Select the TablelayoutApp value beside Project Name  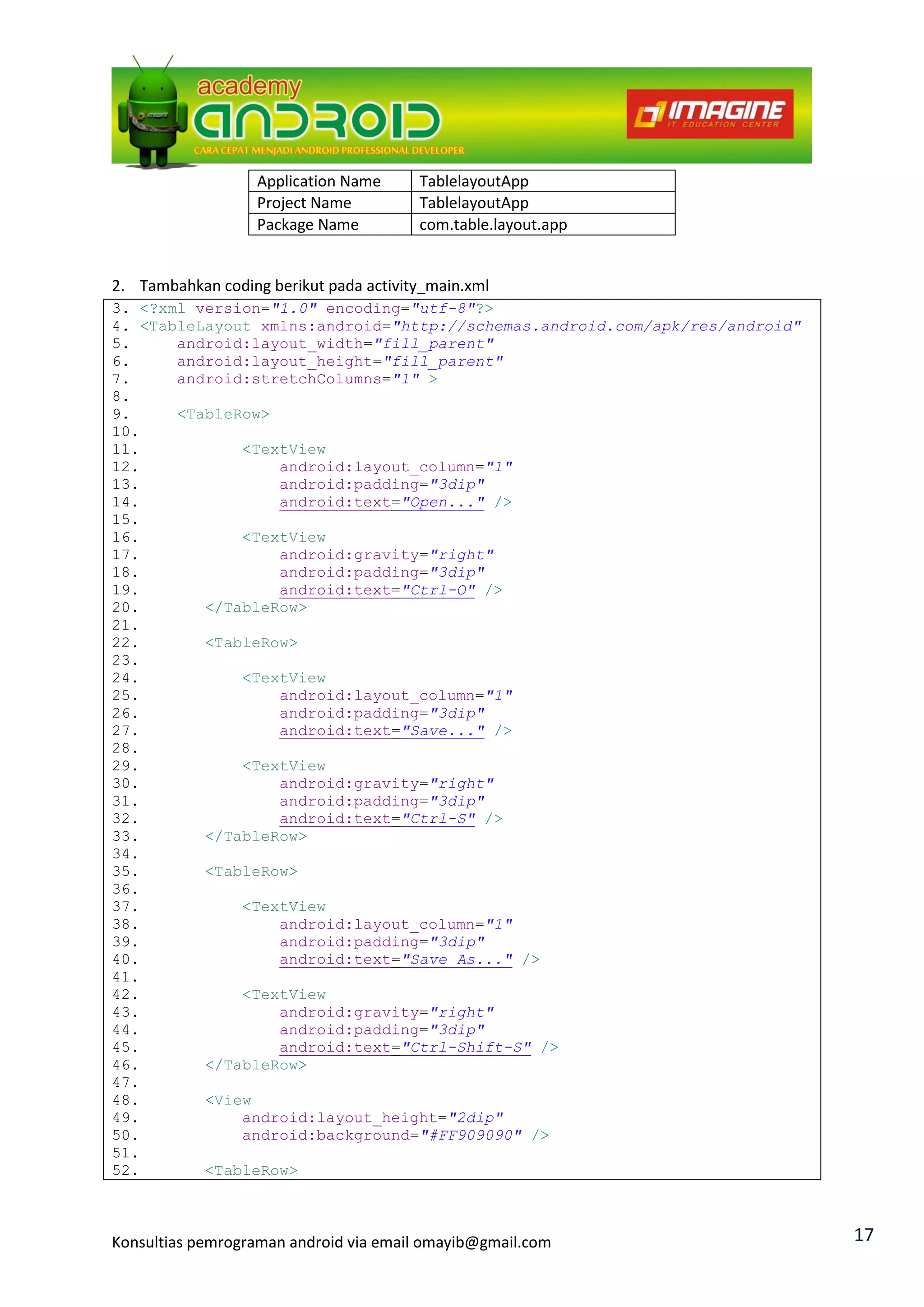click(543, 203)
